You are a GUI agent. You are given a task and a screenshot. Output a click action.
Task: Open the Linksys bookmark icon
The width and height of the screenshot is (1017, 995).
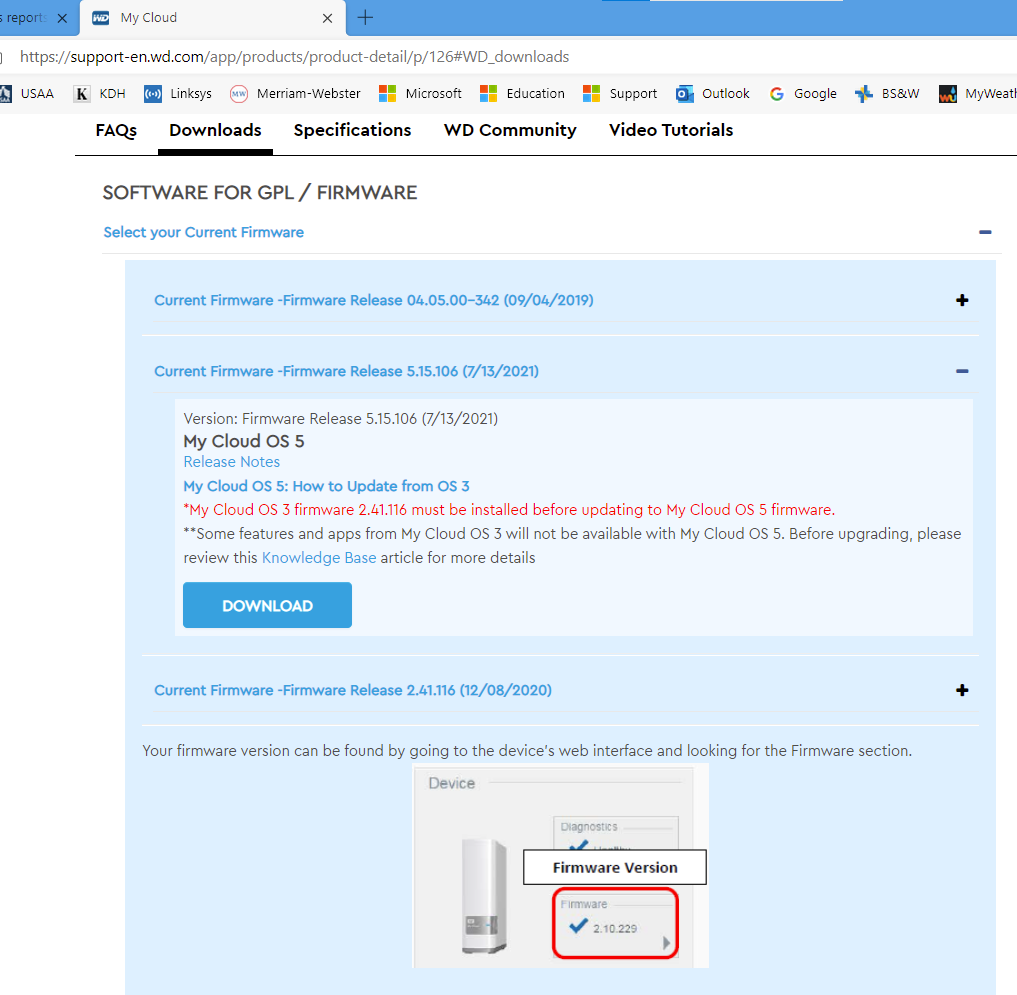pyautogui.click(x=153, y=94)
